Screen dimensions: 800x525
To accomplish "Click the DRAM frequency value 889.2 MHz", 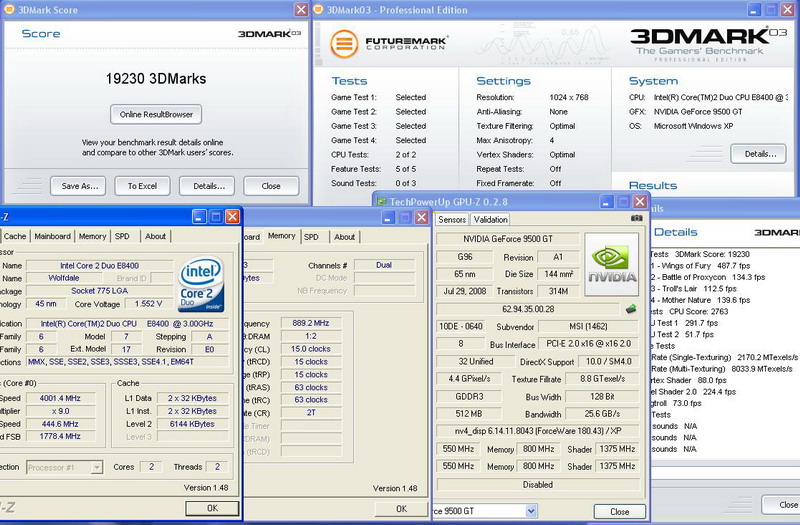I will [311, 323].
